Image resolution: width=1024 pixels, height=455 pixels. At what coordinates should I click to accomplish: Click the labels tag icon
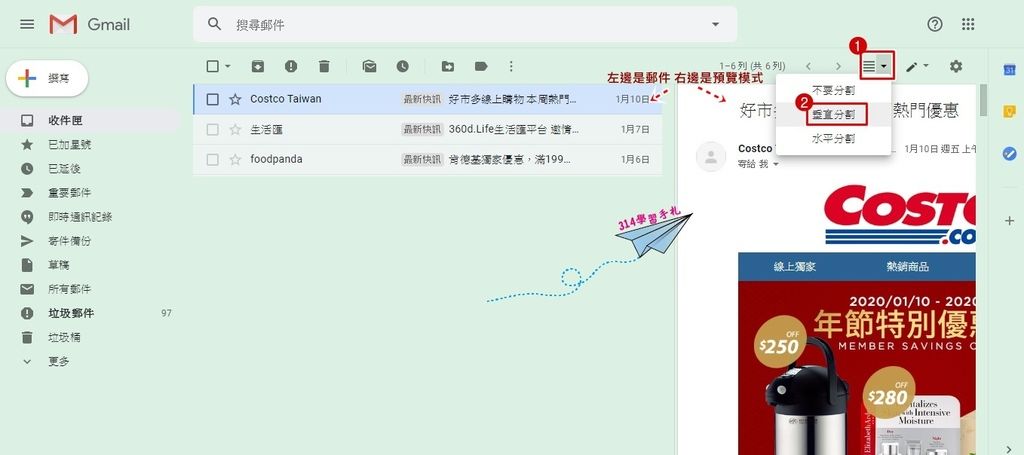point(481,66)
